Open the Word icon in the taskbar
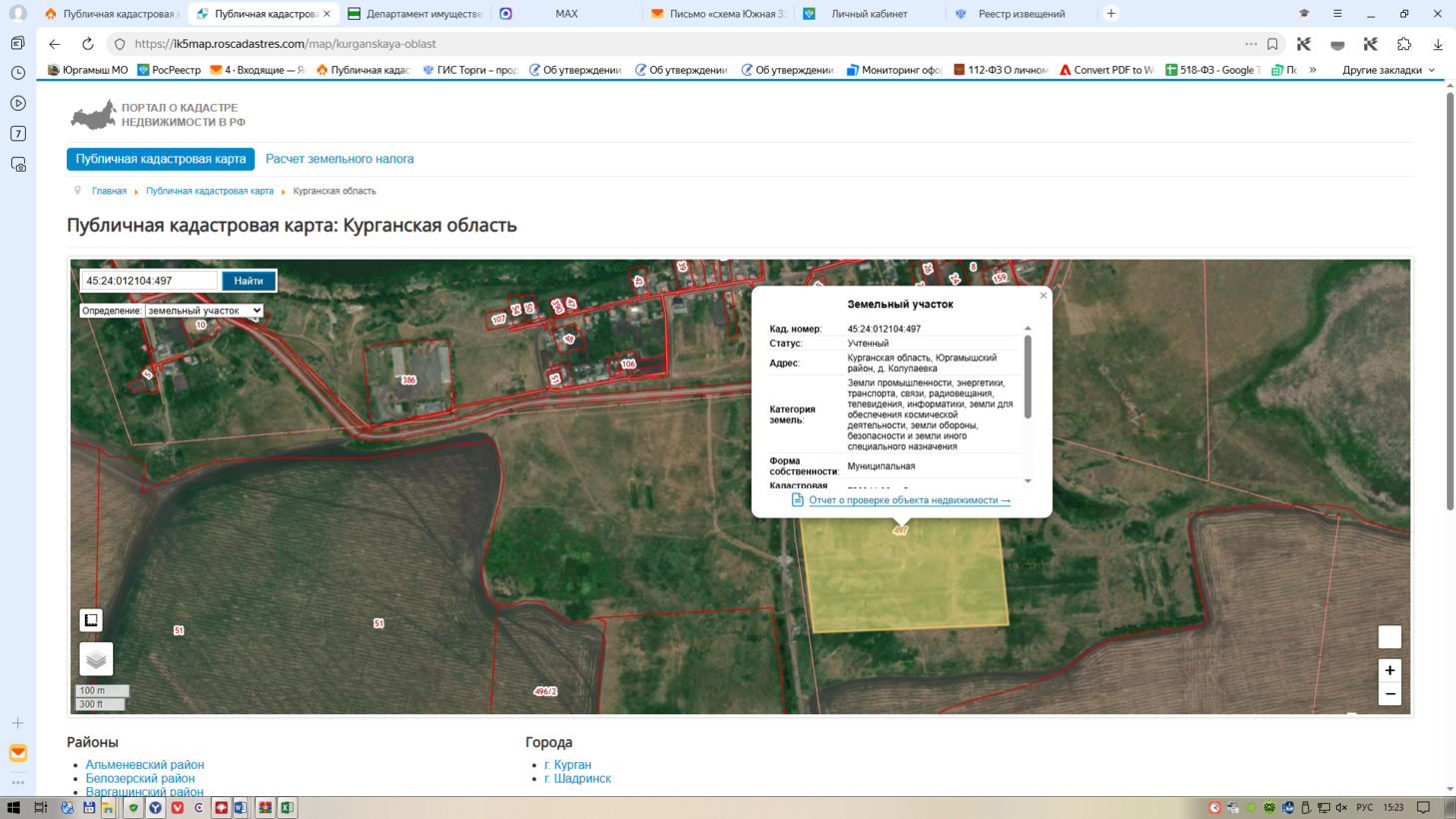This screenshot has width=1456, height=819. coord(241,807)
